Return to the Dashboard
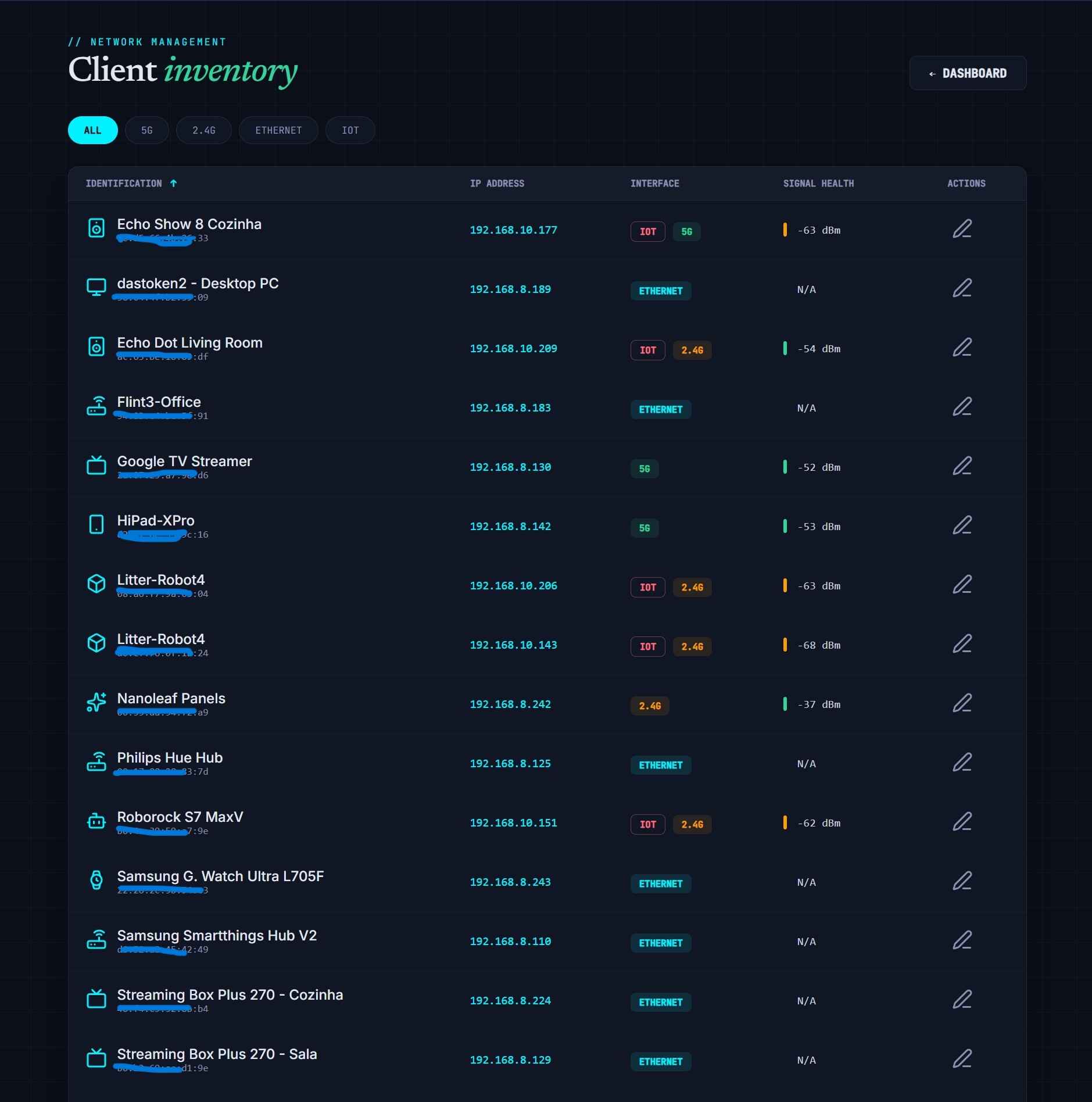Image resolution: width=1092 pixels, height=1102 pixels. (968, 73)
